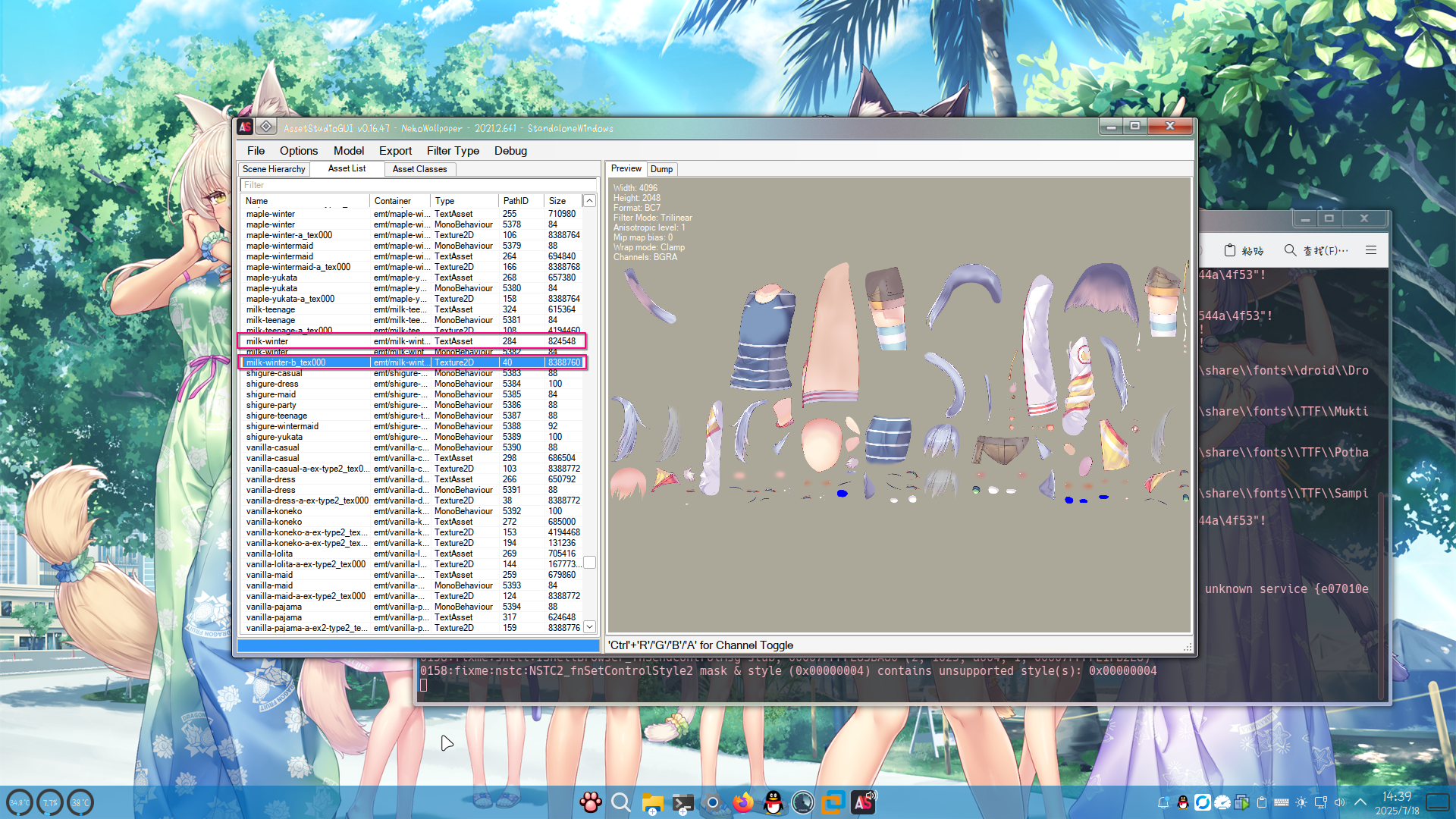Open the Debug menu

click(x=510, y=151)
